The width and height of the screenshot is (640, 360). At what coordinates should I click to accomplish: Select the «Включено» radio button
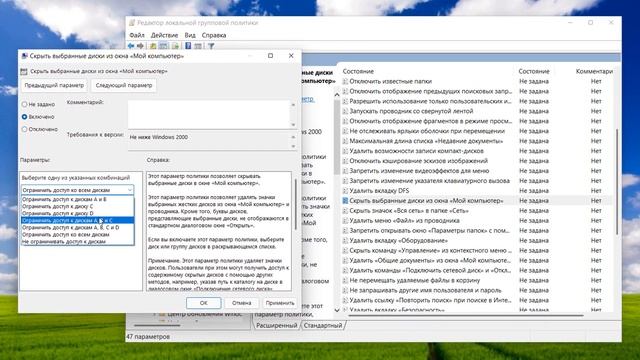coord(24,117)
